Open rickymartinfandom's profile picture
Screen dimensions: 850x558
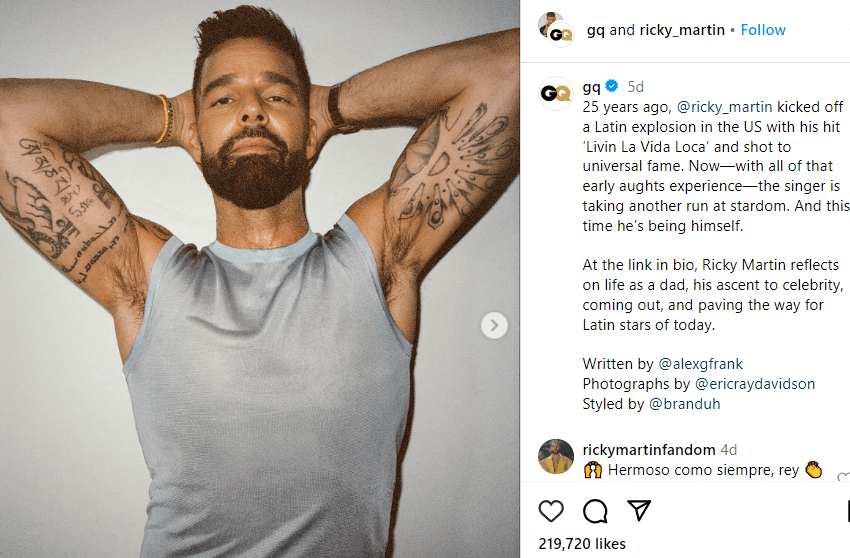[x=556, y=457]
